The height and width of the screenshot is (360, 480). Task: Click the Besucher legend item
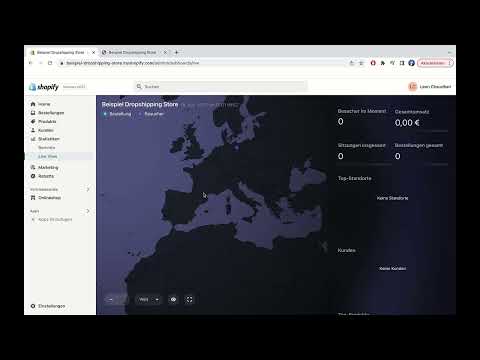click(x=151, y=114)
